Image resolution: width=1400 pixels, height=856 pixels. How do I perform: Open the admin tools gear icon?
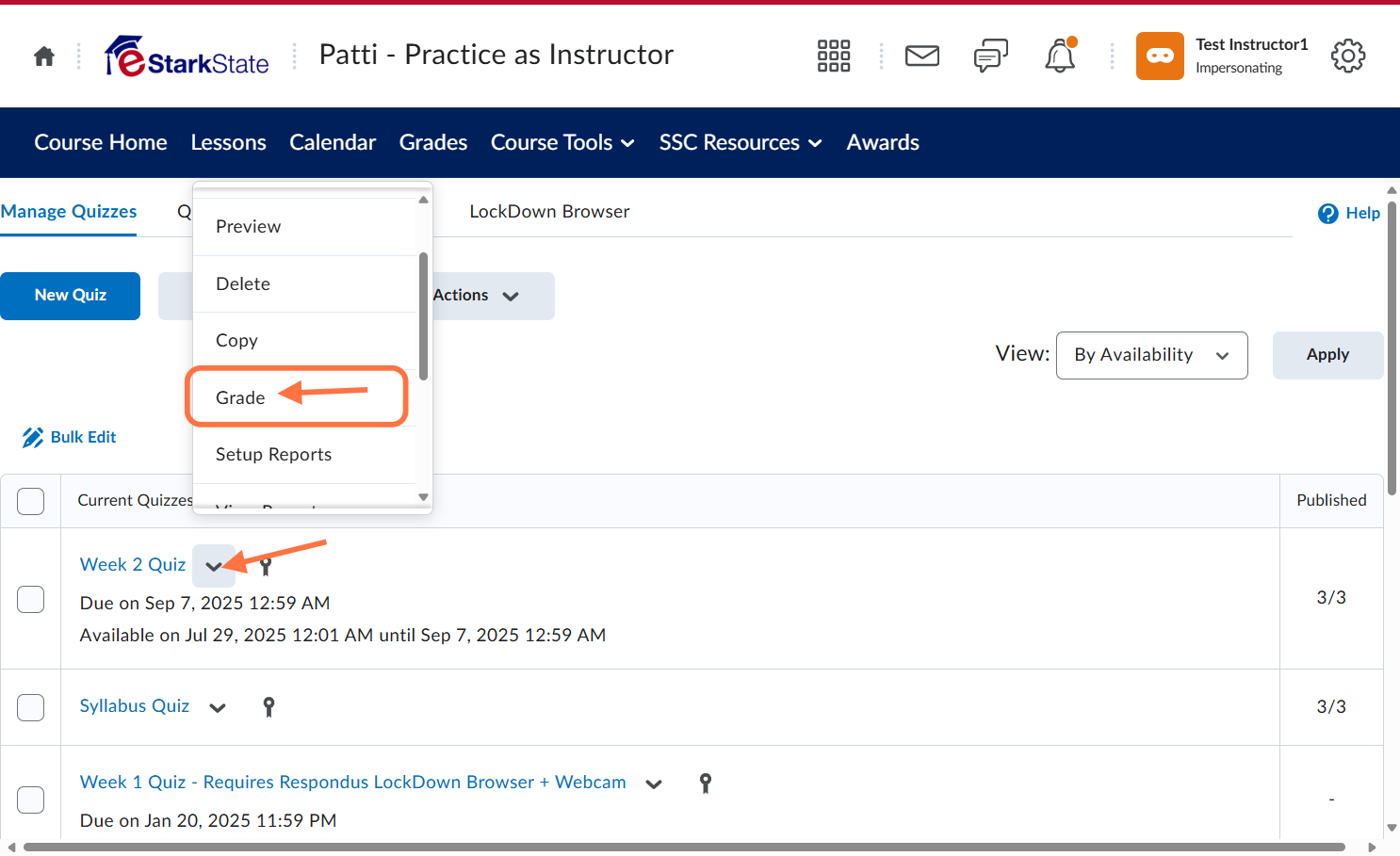1348,57
